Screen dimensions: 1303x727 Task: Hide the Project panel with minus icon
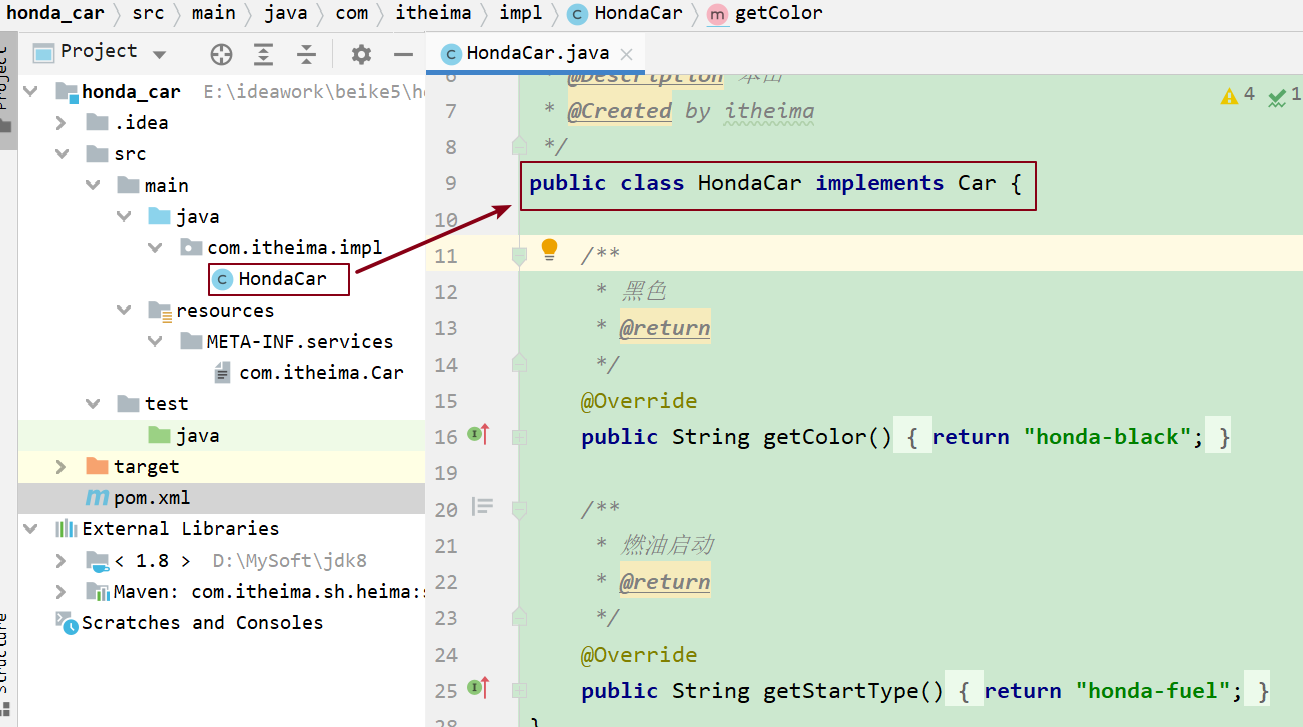coord(403,54)
